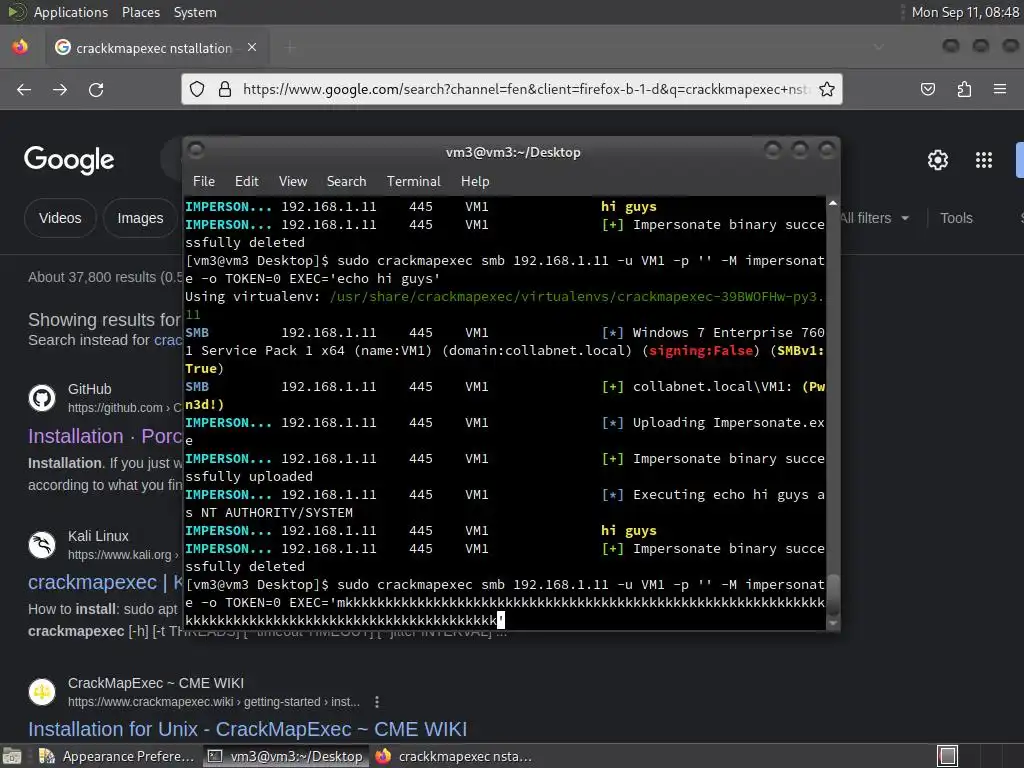Reload the Google search page
The image size is (1024, 768).
tap(96, 89)
